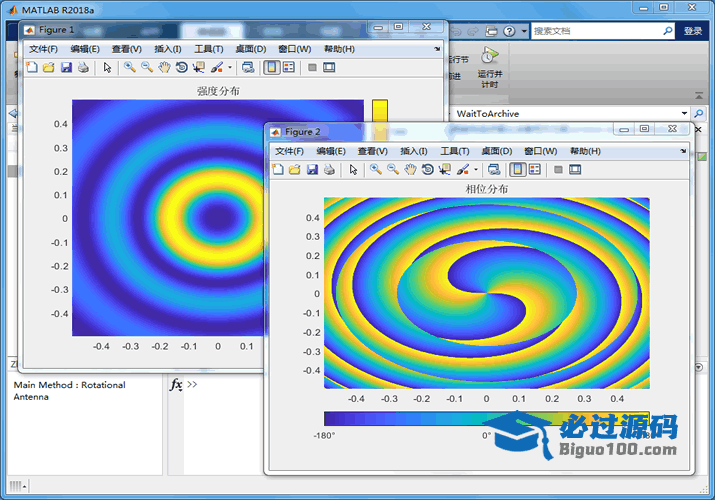Toggle Edit Plot arrow in Figure 1
715x500 pixels.
tap(106, 67)
